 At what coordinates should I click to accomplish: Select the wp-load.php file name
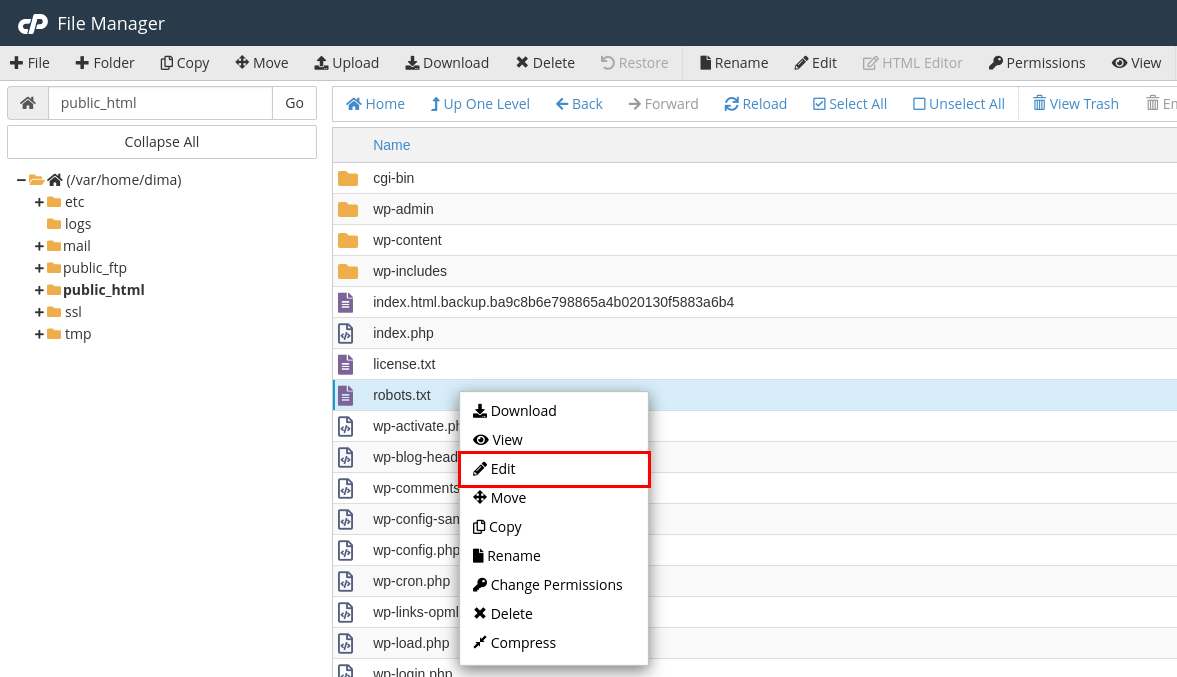411,643
